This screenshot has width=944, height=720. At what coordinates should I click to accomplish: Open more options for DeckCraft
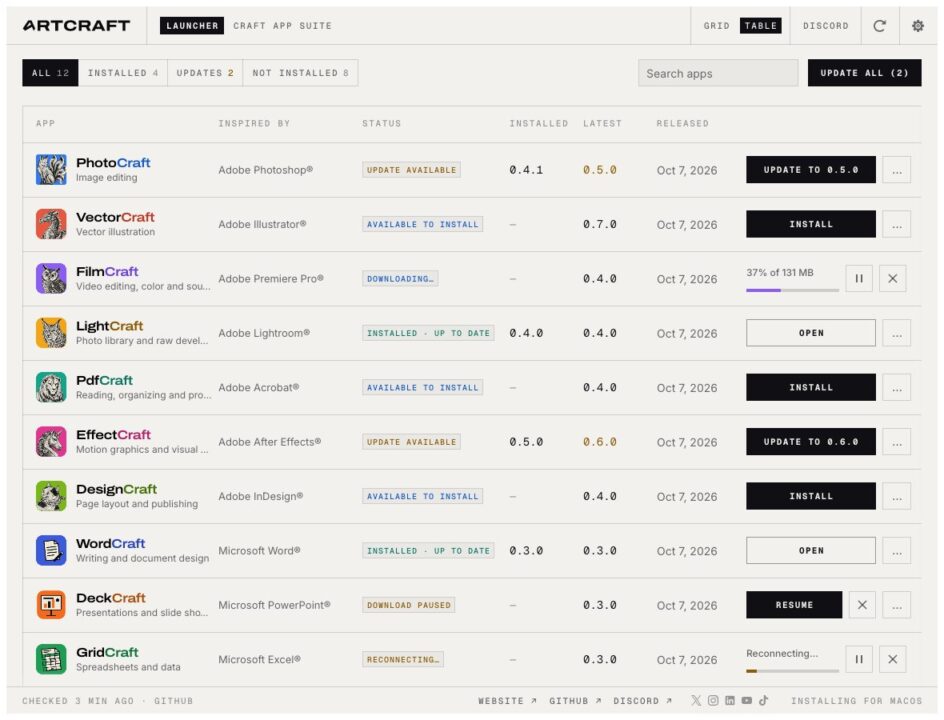tap(896, 605)
